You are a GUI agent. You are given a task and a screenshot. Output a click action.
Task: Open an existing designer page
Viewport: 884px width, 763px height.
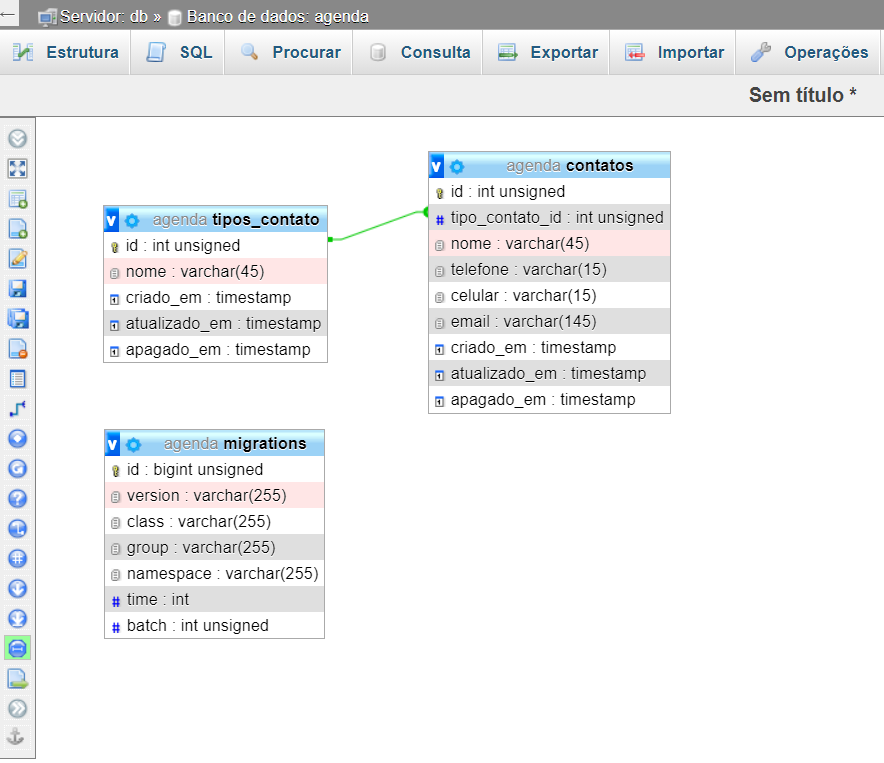click(x=17, y=258)
